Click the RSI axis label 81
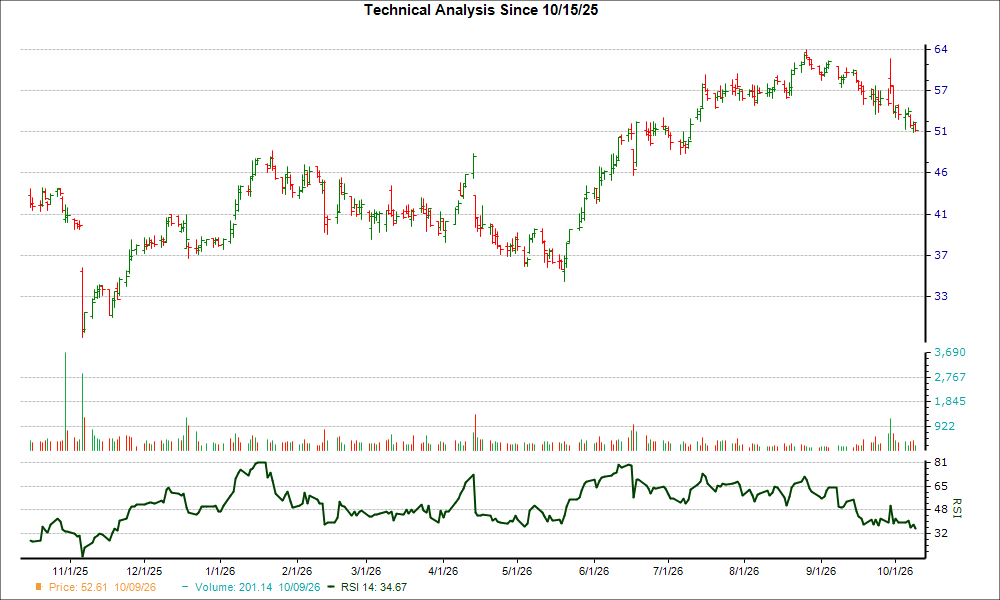The image size is (1000, 600). coord(941,462)
